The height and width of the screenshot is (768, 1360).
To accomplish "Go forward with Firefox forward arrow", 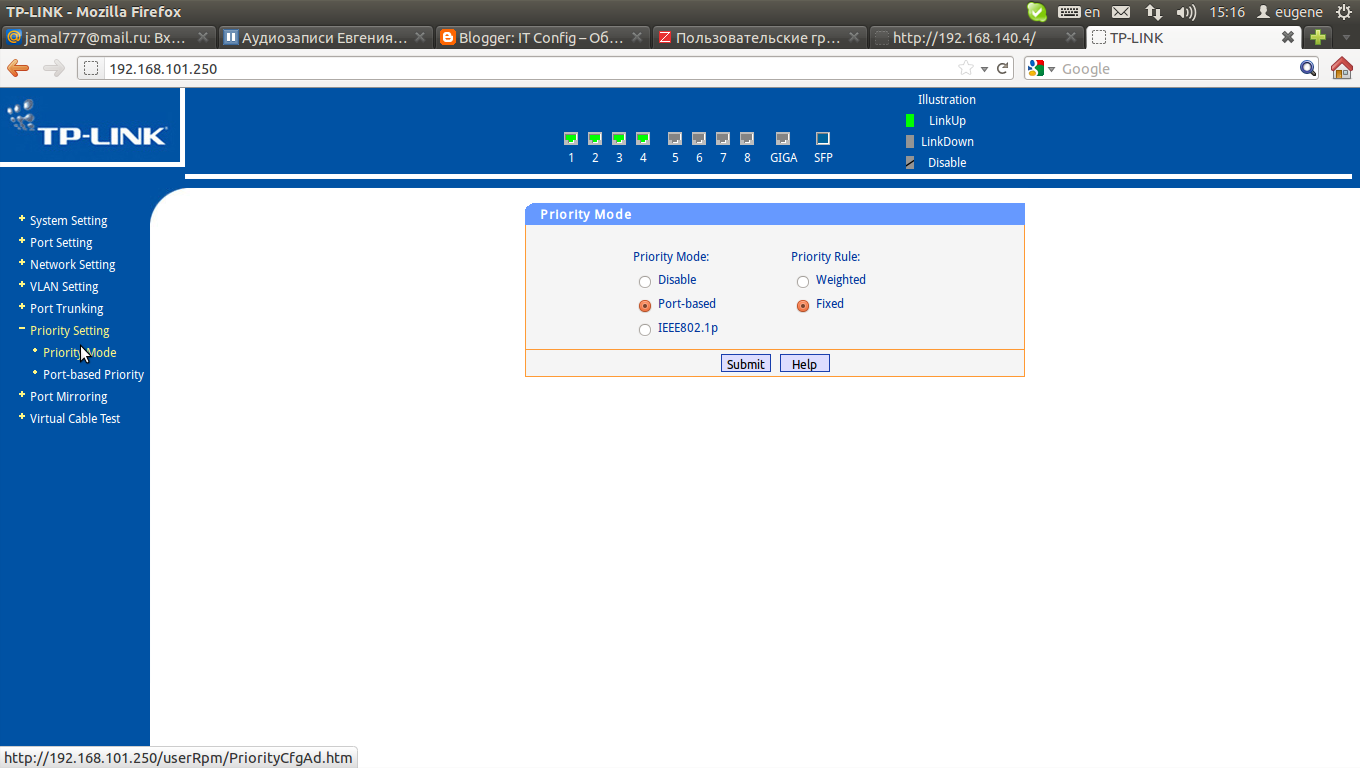I will [x=54, y=68].
